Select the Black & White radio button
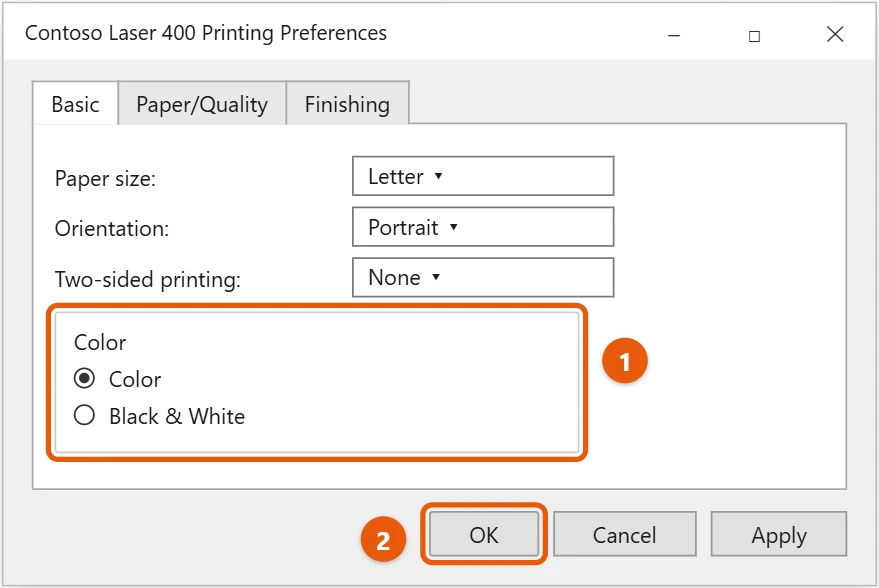The height and width of the screenshot is (588, 879). click(84, 415)
